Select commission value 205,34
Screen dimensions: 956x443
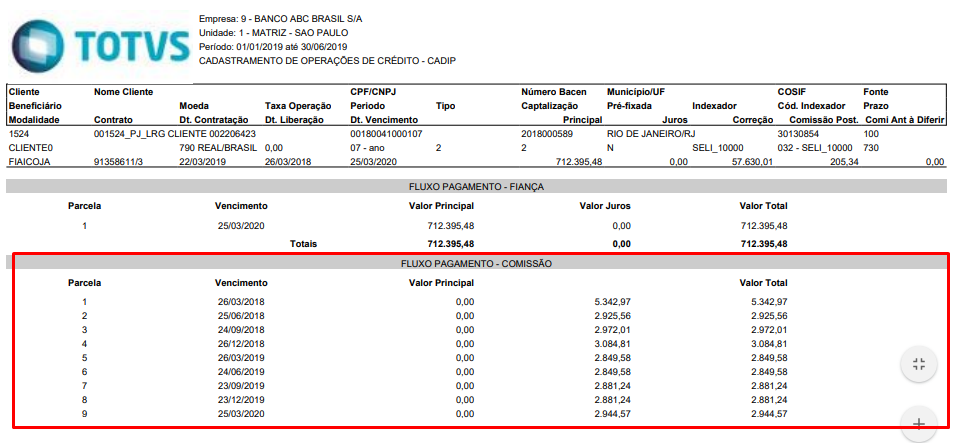click(843, 161)
